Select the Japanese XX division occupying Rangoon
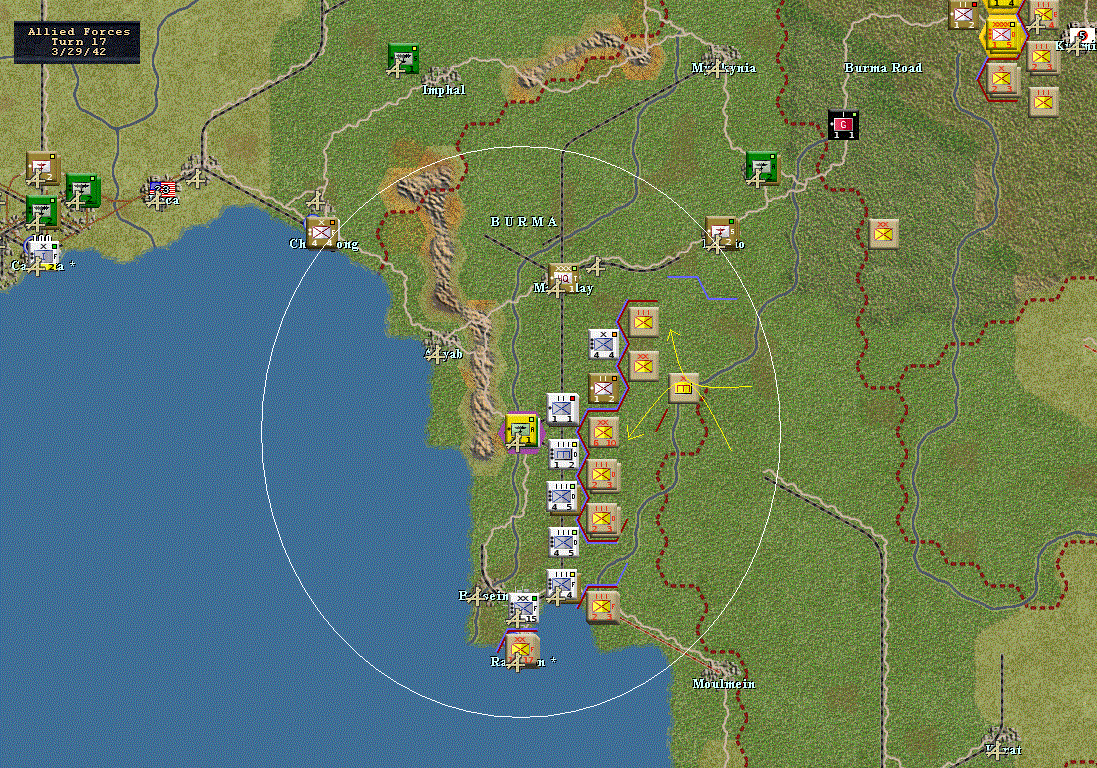 pyautogui.click(x=522, y=648)
